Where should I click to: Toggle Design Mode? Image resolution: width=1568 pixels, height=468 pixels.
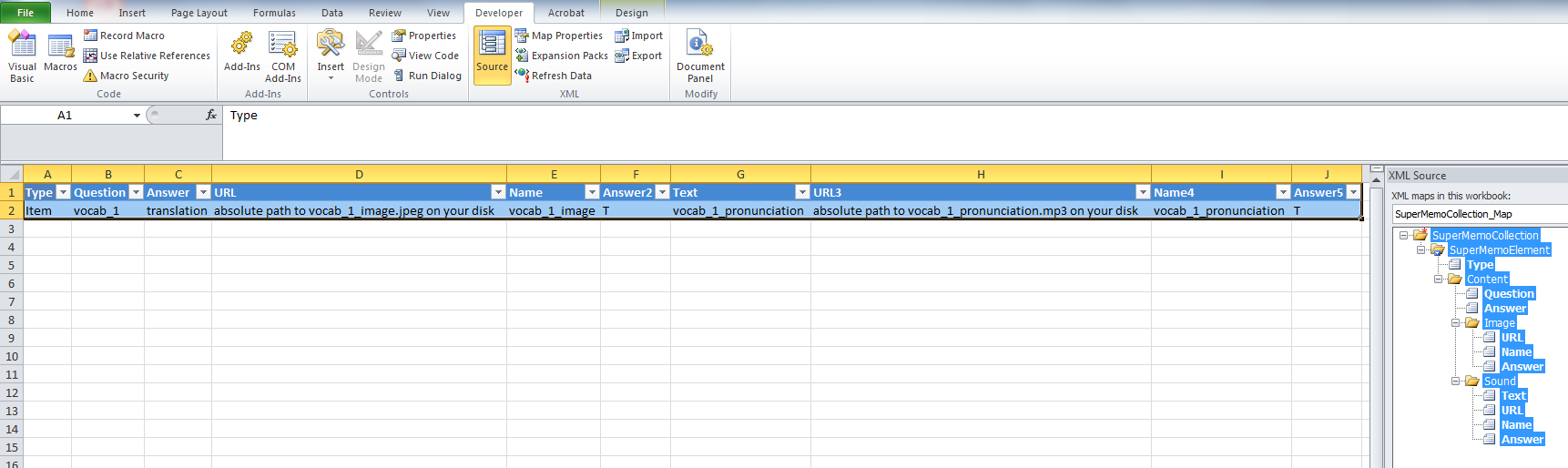click(369, 55)
